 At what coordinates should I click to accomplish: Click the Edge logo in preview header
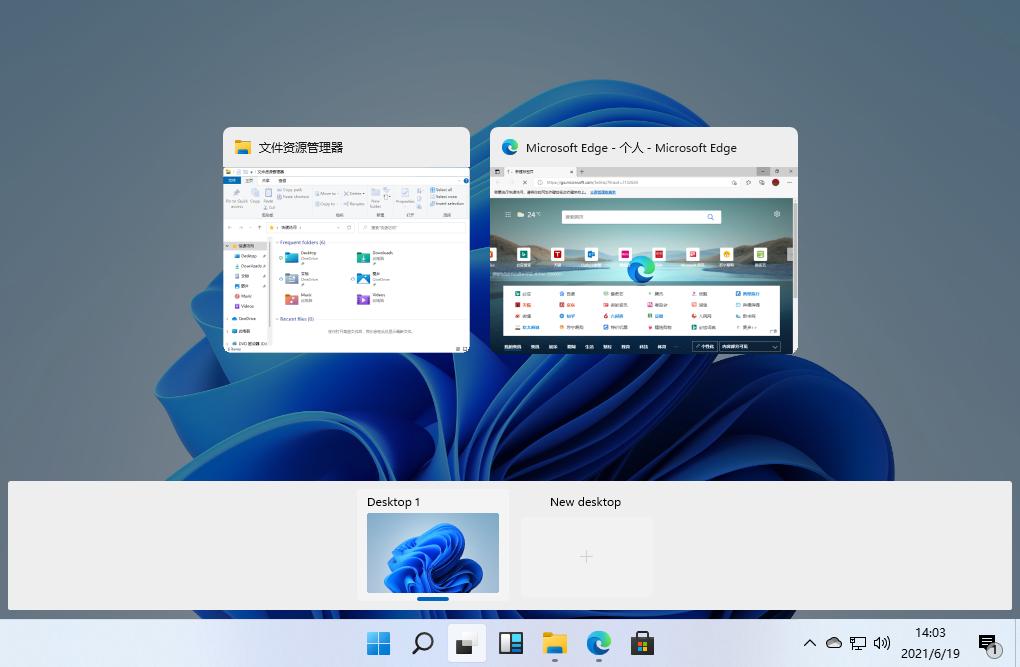[510, 148]
